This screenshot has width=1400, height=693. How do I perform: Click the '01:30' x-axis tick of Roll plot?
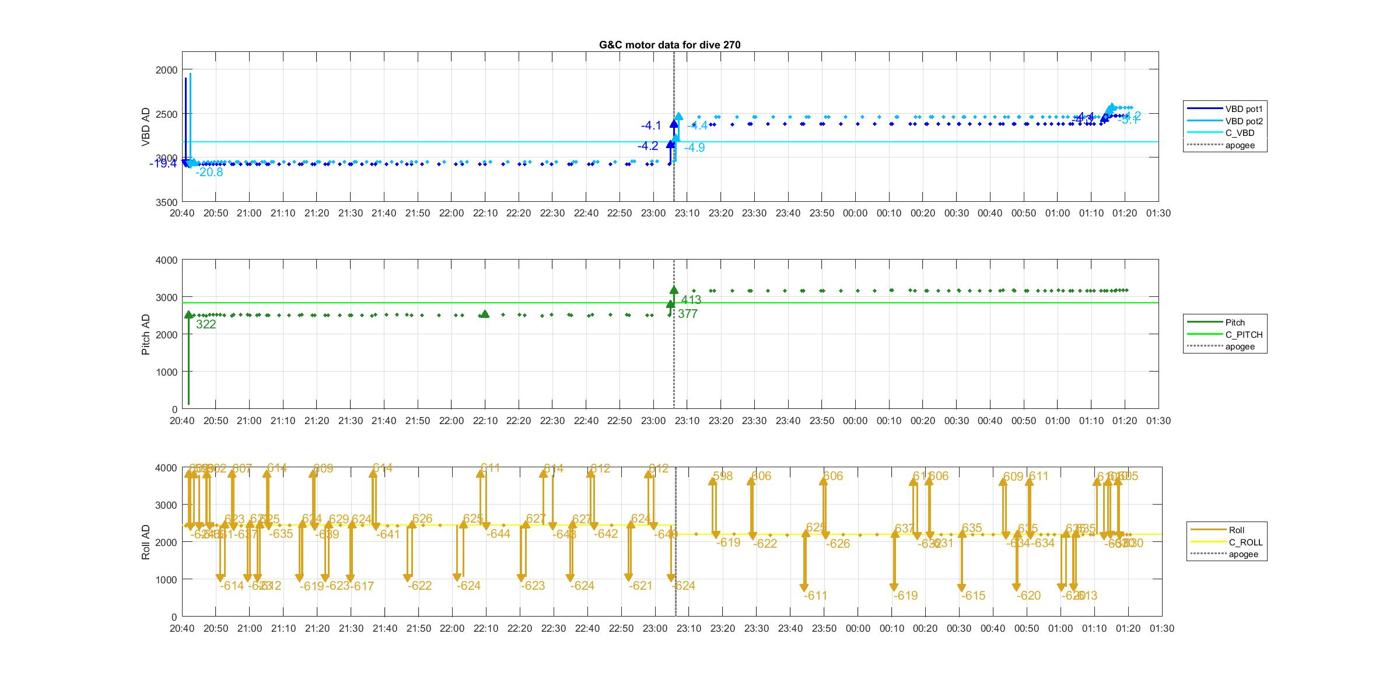1160,629
